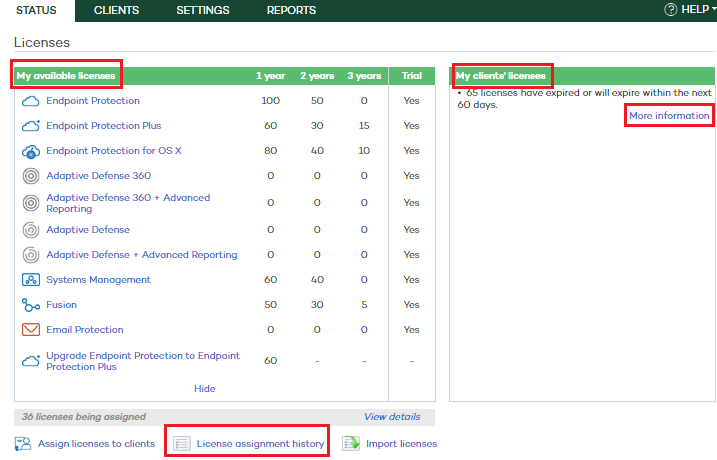Click Assign licenses to clients link
Image resolution: width=717 pixels, height=460 pixels.
coord(96,444)
